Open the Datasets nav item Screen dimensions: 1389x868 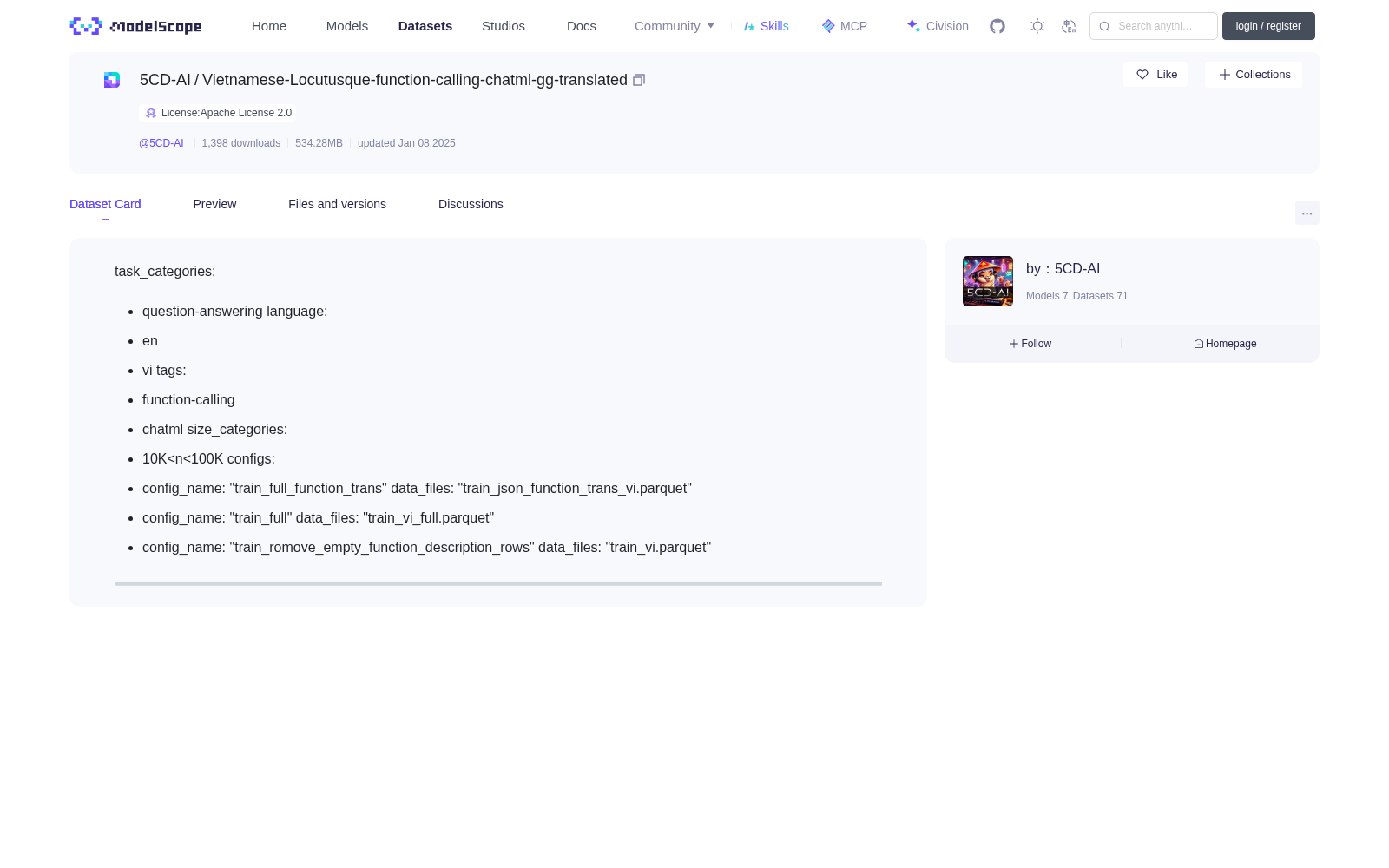click(425, 26)
